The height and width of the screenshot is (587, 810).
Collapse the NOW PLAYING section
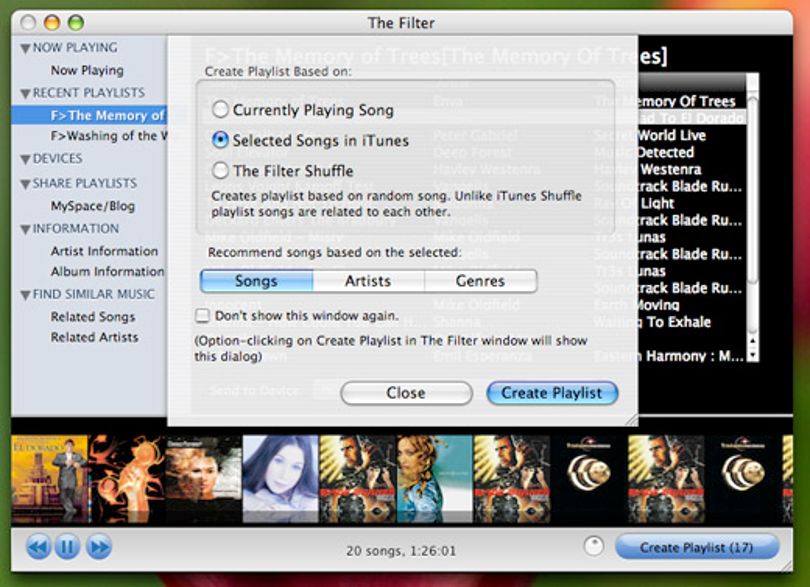pos(25,49)
